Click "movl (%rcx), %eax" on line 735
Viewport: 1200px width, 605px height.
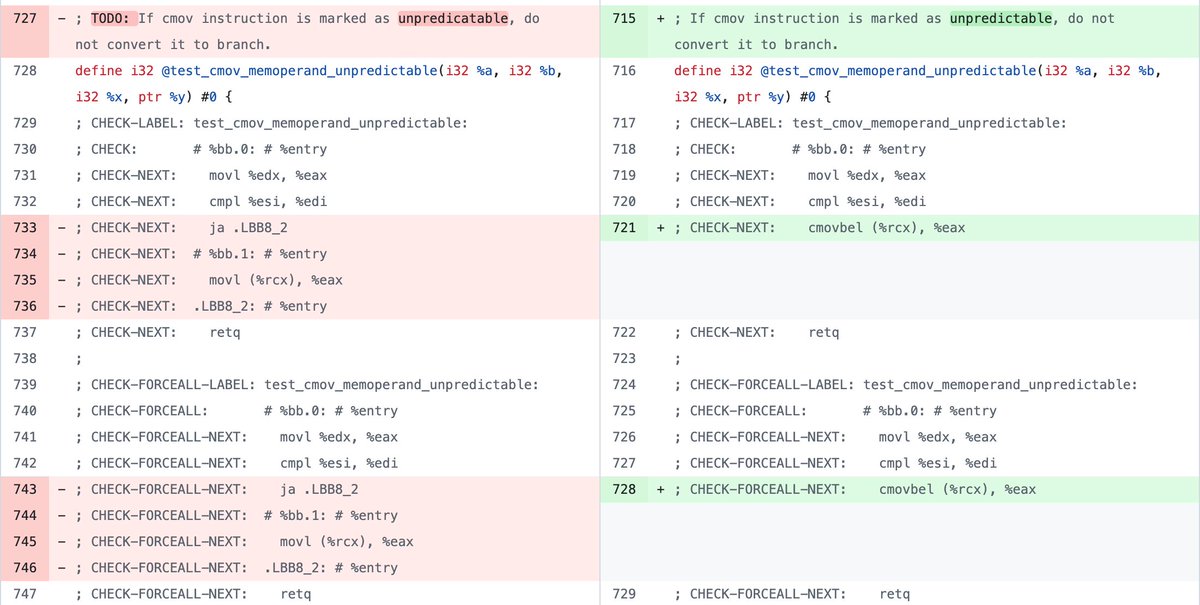click(276, 280)
